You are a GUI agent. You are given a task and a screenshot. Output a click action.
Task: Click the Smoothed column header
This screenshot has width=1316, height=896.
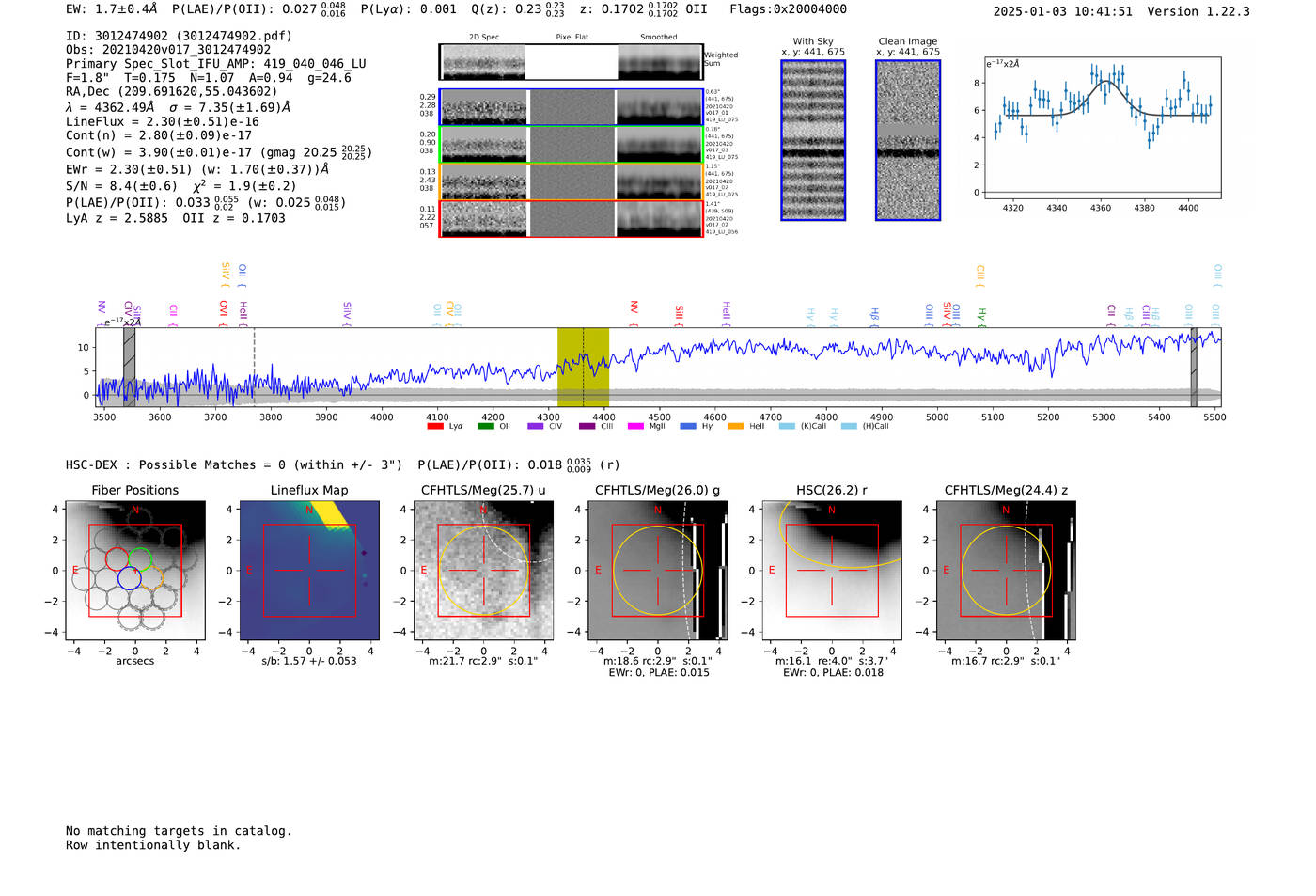659,38
